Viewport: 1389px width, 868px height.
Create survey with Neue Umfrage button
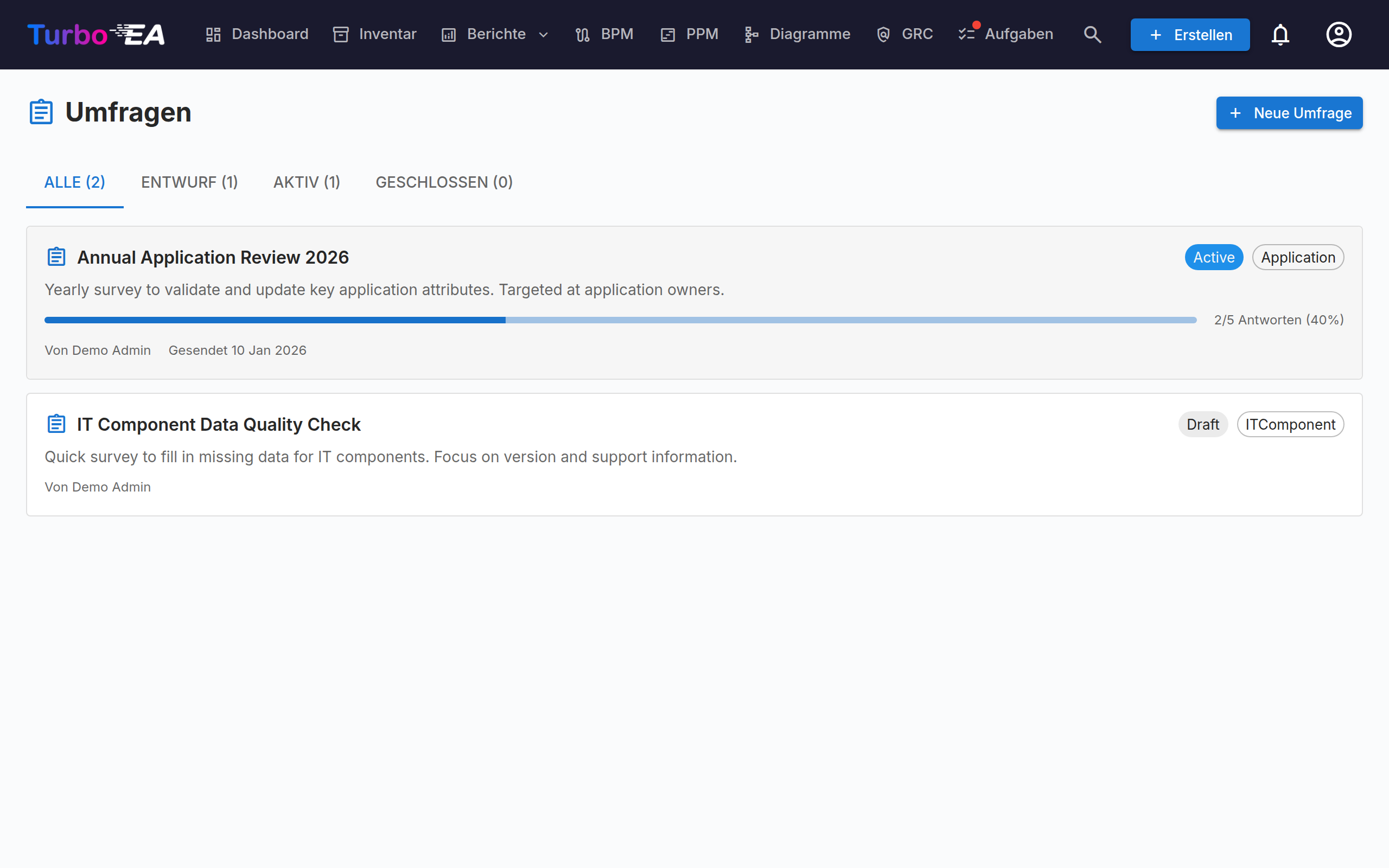[x=1289, y=113]
